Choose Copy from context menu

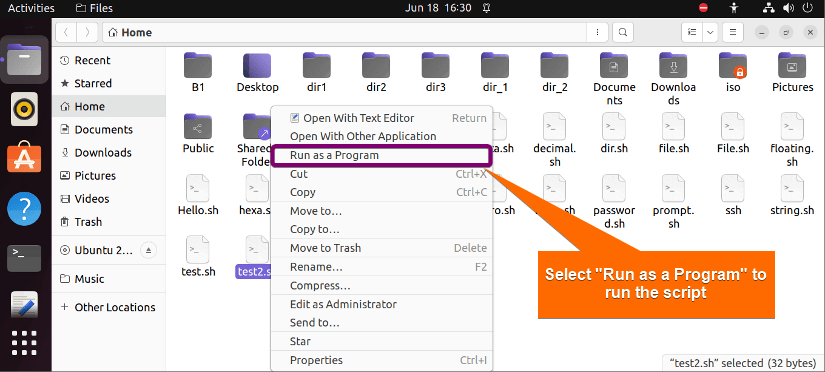[381, 192]
